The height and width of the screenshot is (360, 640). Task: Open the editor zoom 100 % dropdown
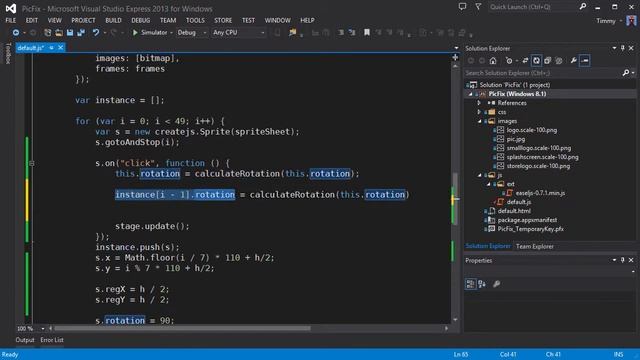pos(42,328)
